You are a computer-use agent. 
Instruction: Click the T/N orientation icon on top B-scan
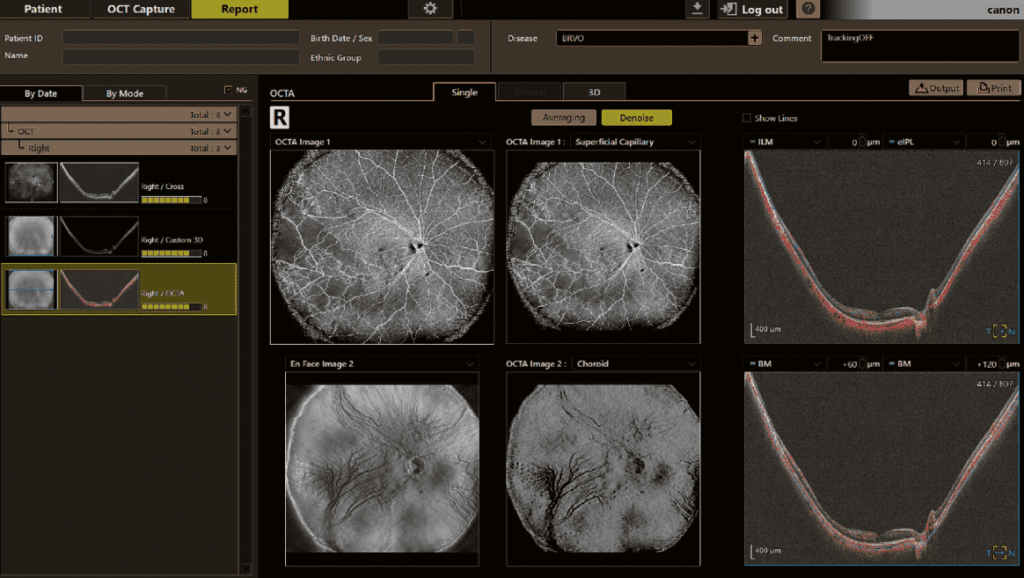coord(998,331)
